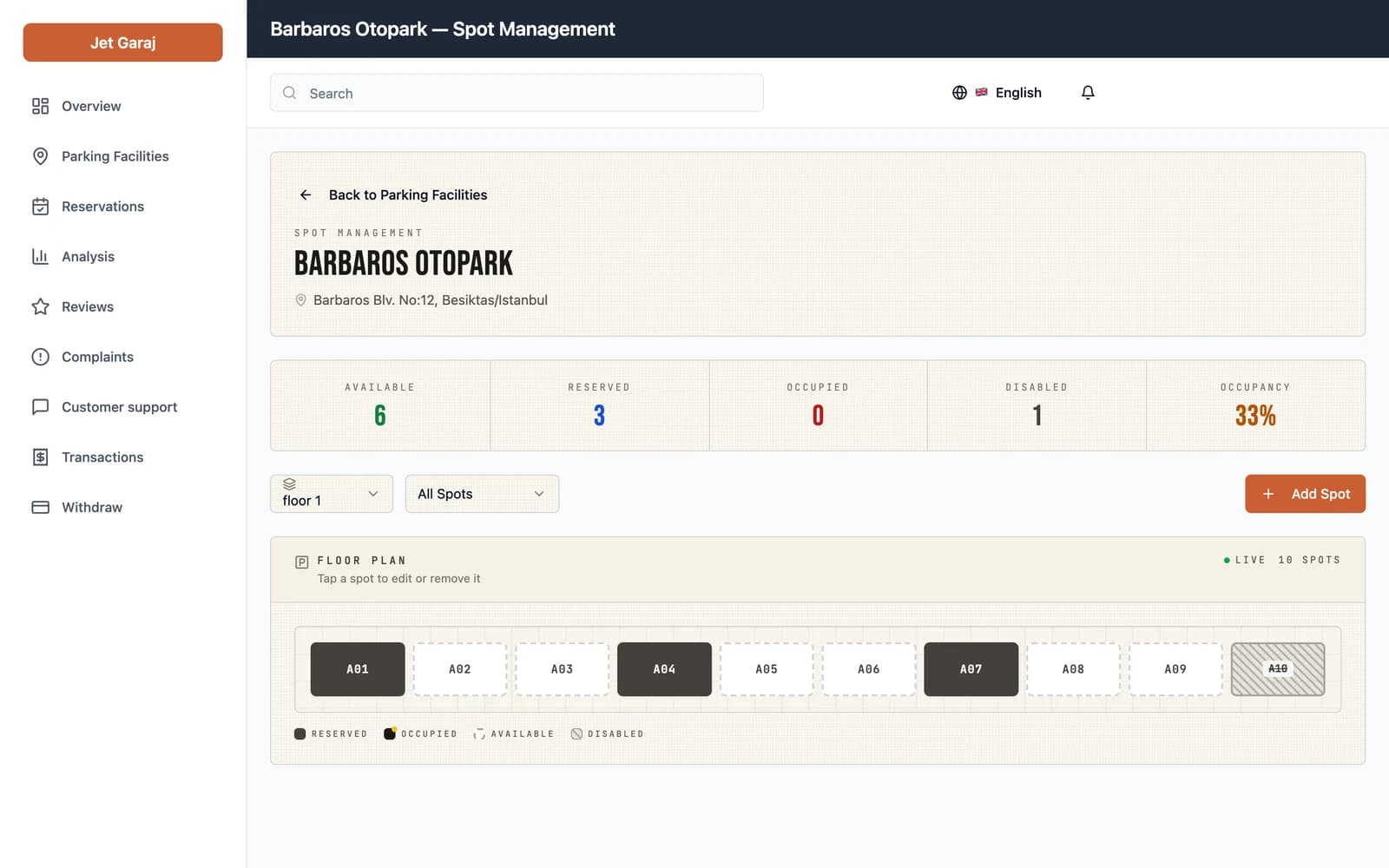This screenshot has width=1389, height=868.
Task: Select disabled spot A10
Action: pos(1278,669)
